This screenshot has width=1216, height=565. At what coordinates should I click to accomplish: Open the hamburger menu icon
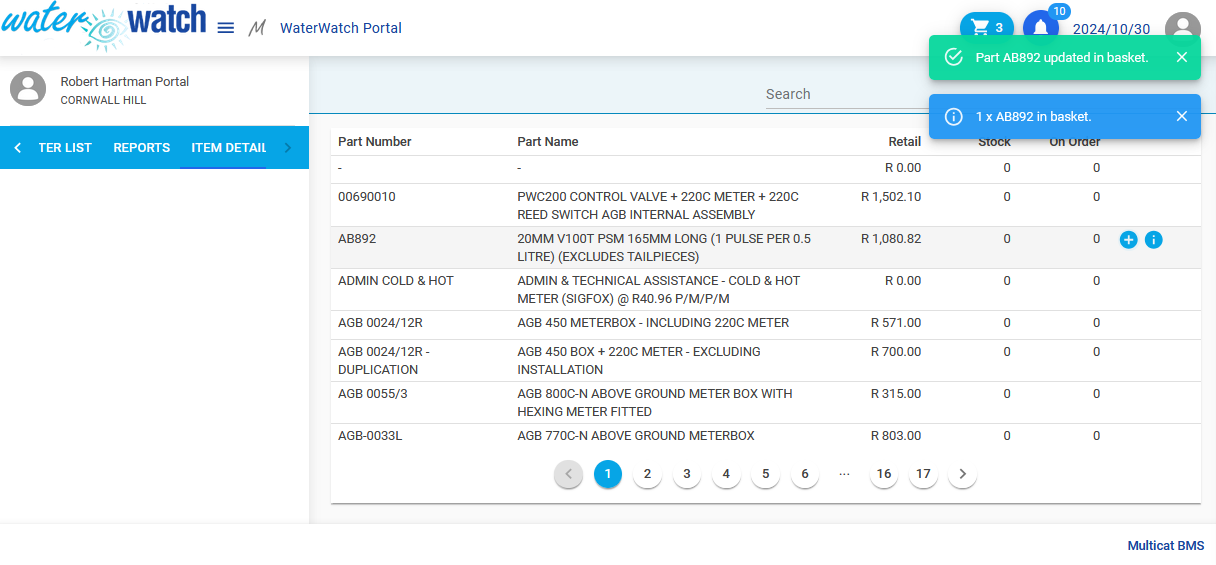click(x=226, y=28)
